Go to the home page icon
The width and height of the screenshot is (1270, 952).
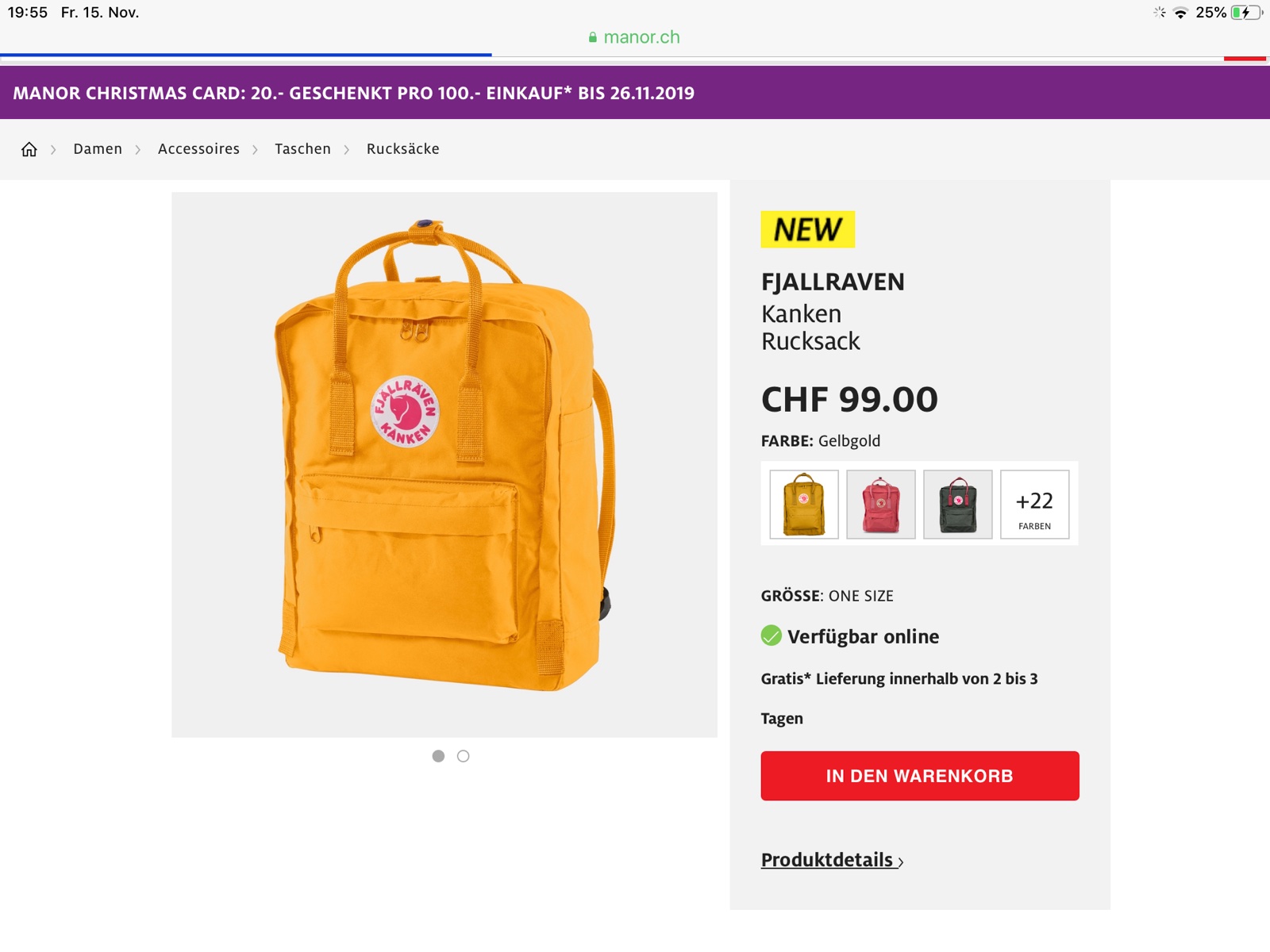tap(29, 149)
